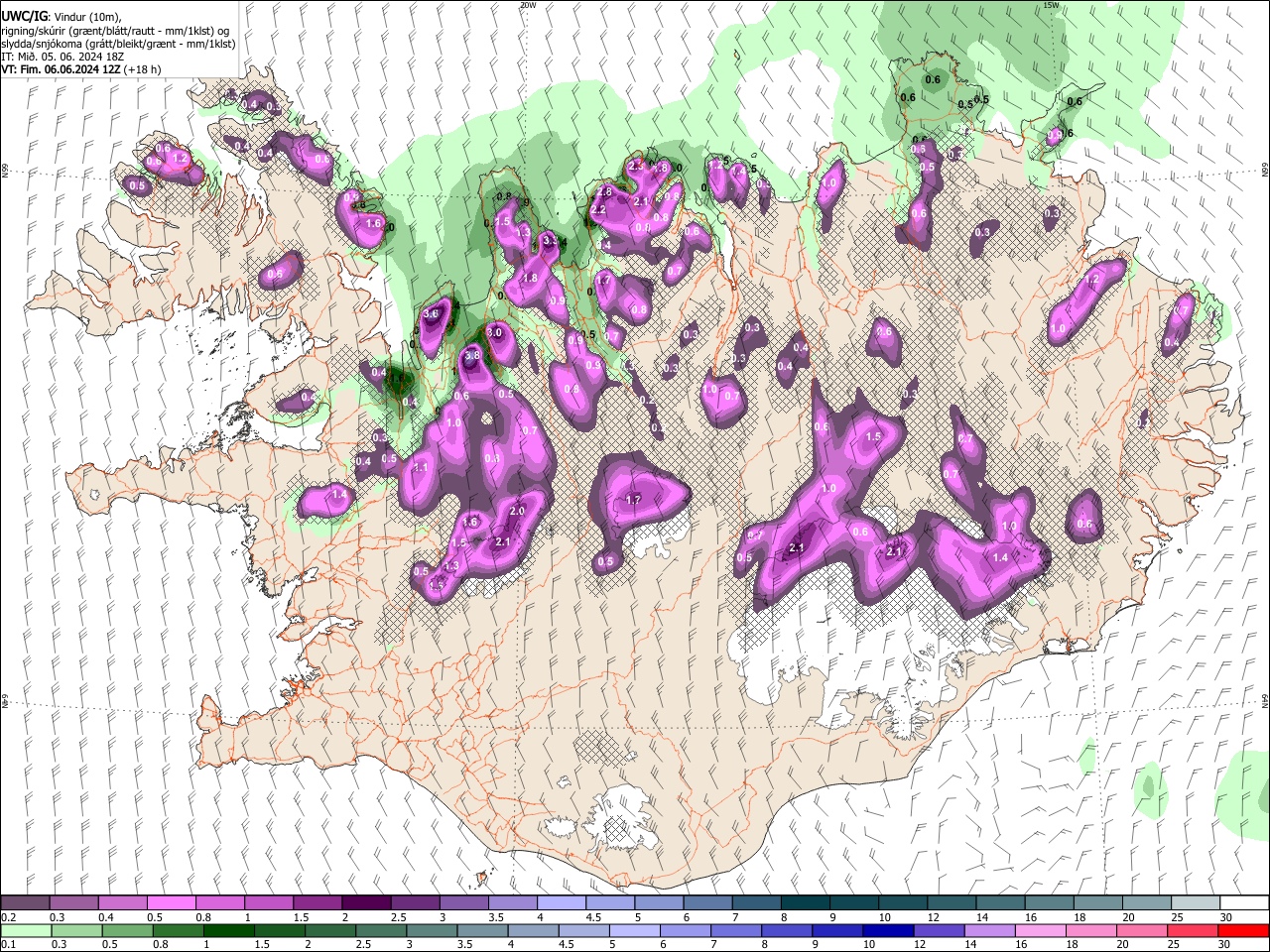This screenshot has height=952, width=1270.
Task: Click the lavender 4–4.5 swatch in the upper legend row
Action: click(x=560, y=903)
